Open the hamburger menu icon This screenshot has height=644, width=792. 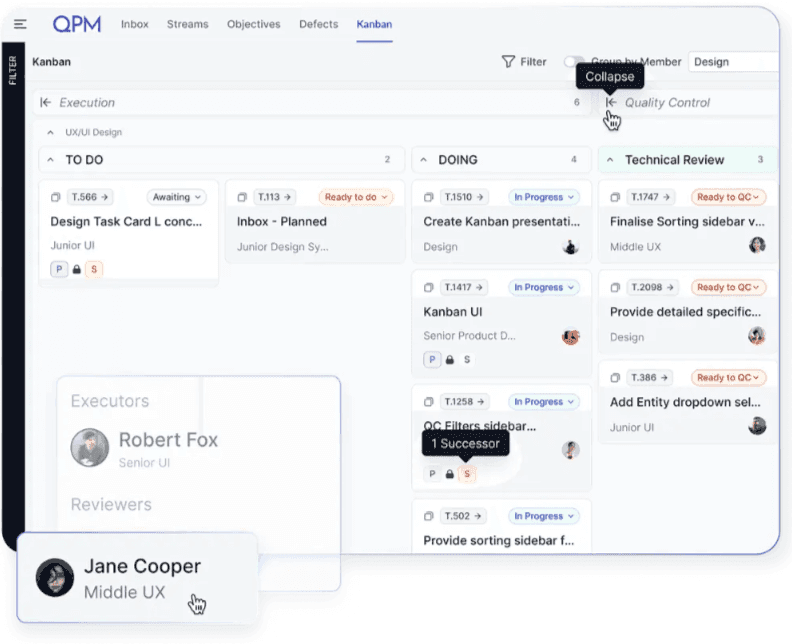coord(20,24)
